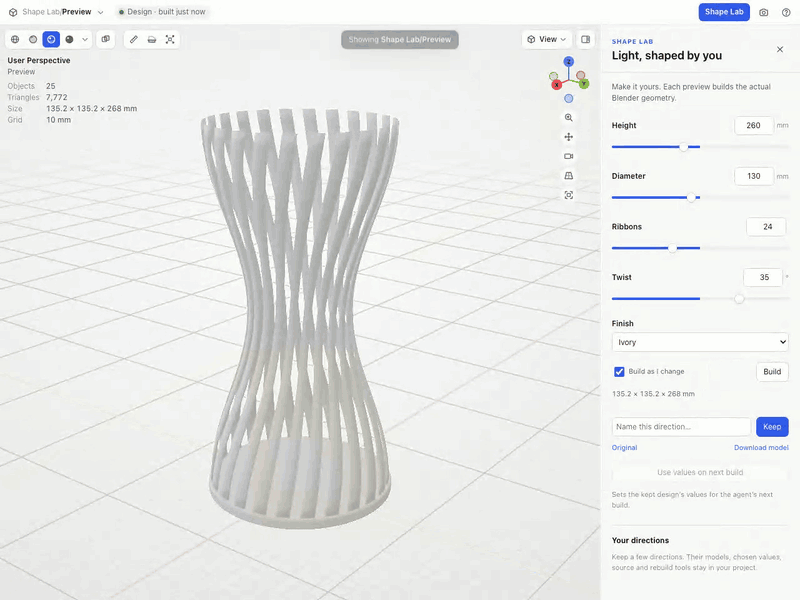The width and height of the screenshot is (800, 600).
Task: Toggle the Build as I change checkbox
Action: [619, 371]
